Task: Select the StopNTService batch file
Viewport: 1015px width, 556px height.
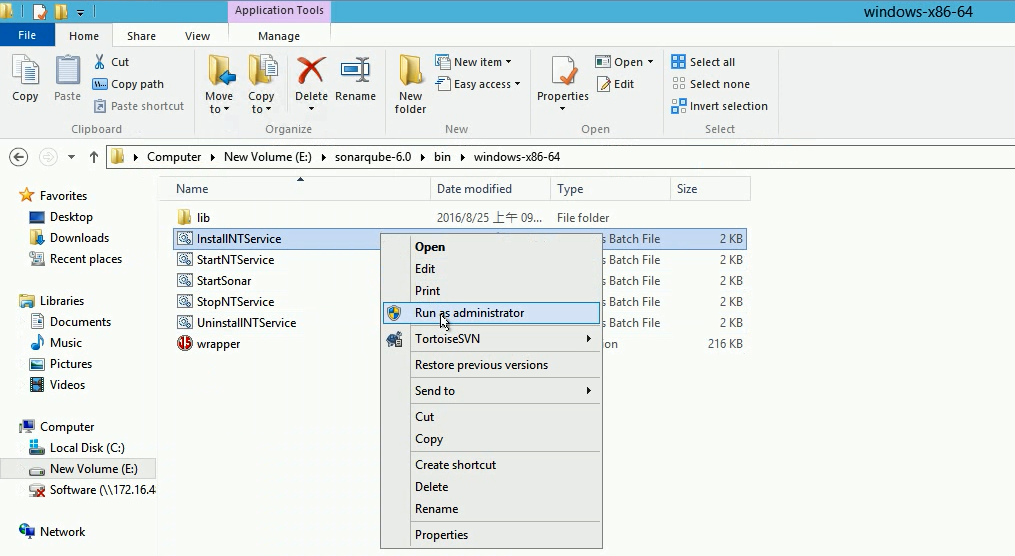Action: coord(235,302)
